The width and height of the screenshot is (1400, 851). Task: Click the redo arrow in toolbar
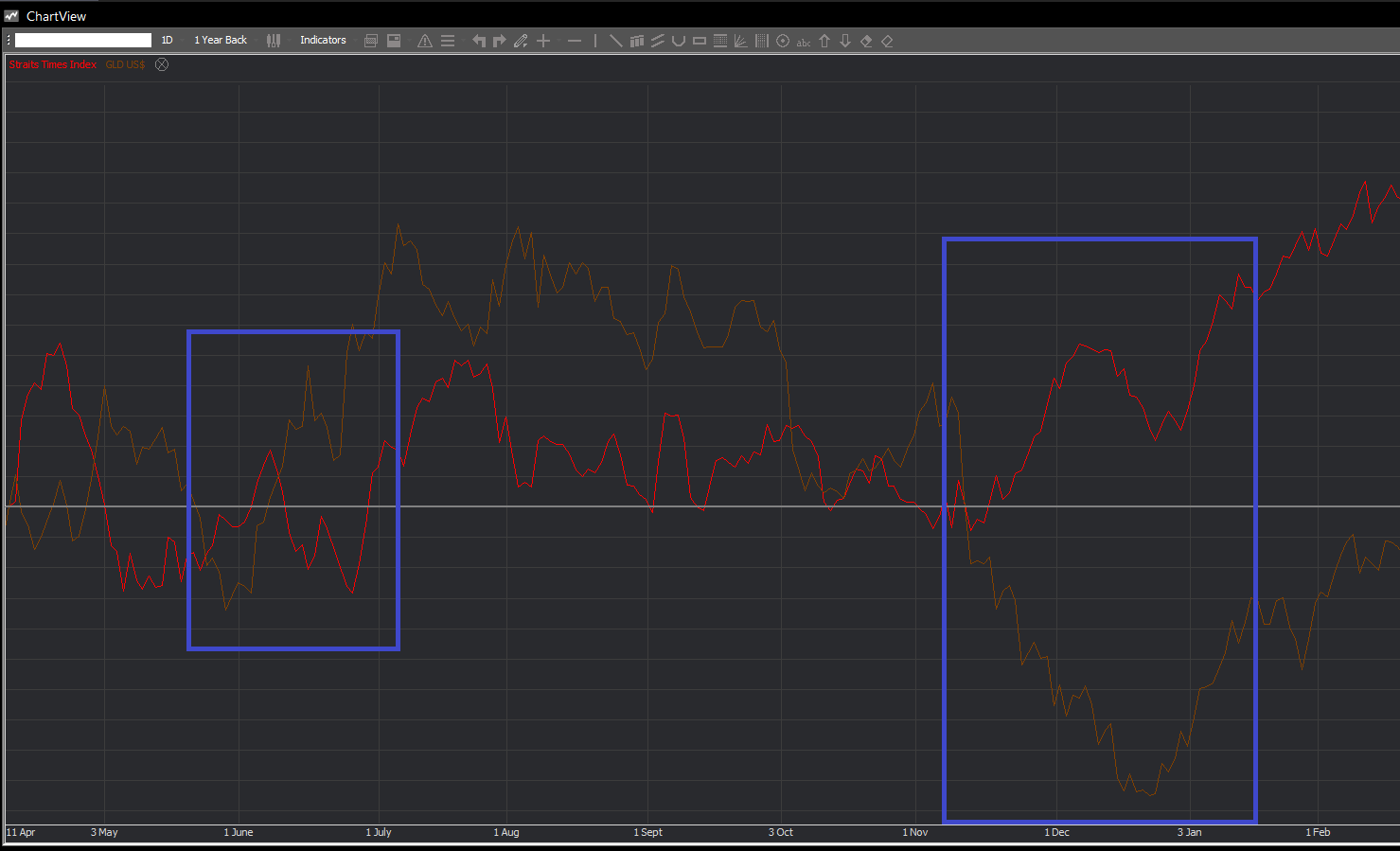(x=499, y=41)
